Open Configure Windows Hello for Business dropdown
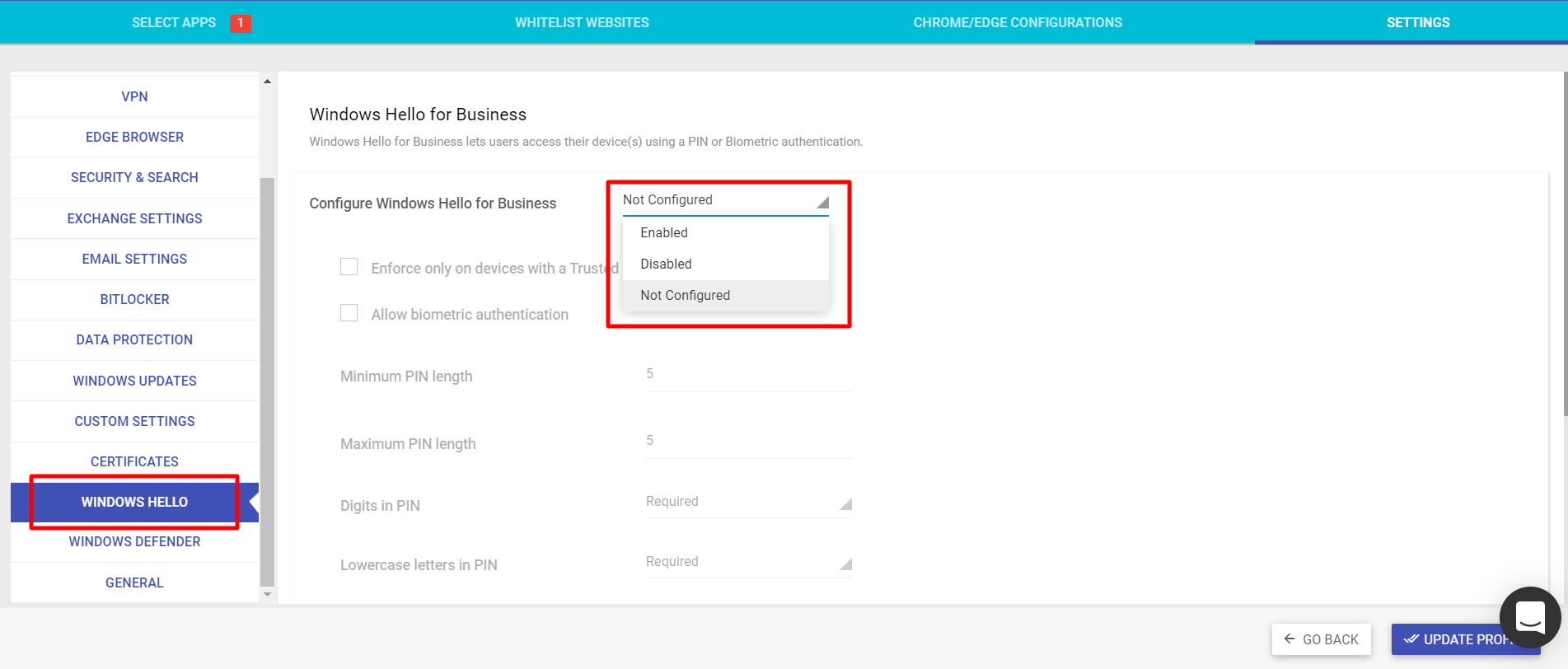The width and height of the screenshot is (1568, 669). tap(725, 200)
